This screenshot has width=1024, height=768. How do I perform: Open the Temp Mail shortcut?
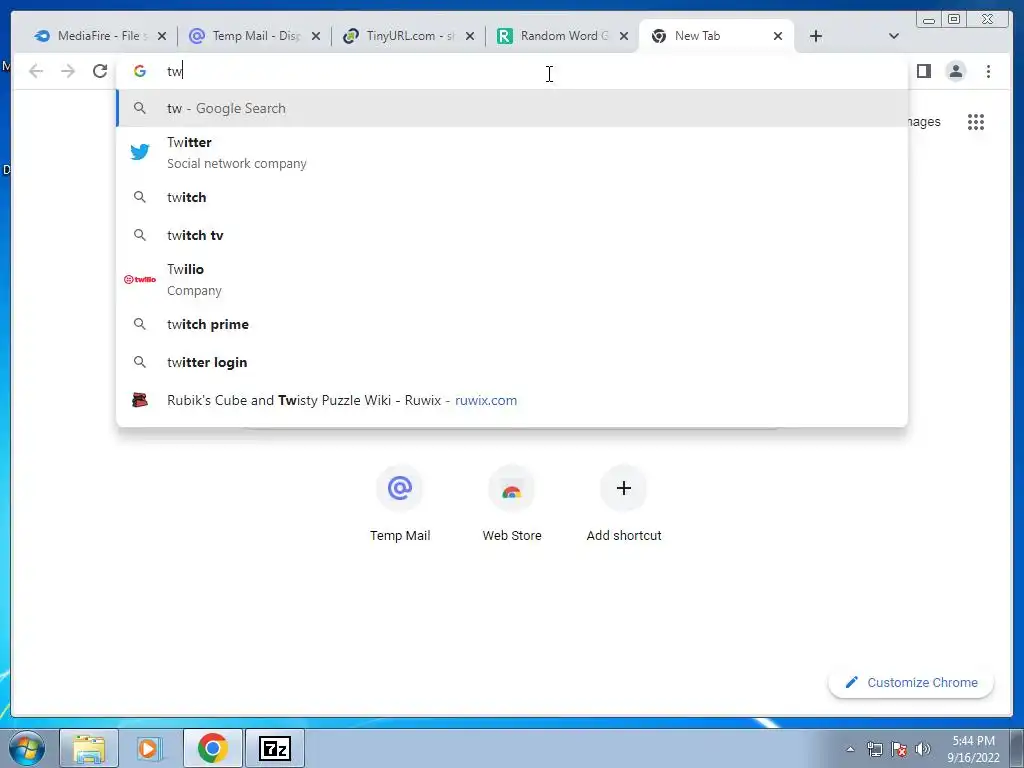(x=400, y=504)
